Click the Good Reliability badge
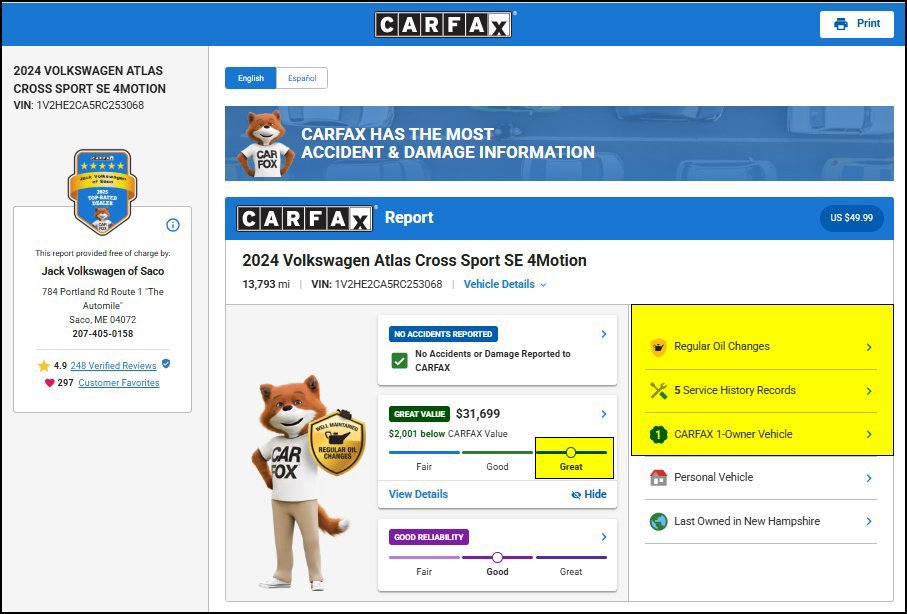Screen dimensions: 907x614 [429, 537]
